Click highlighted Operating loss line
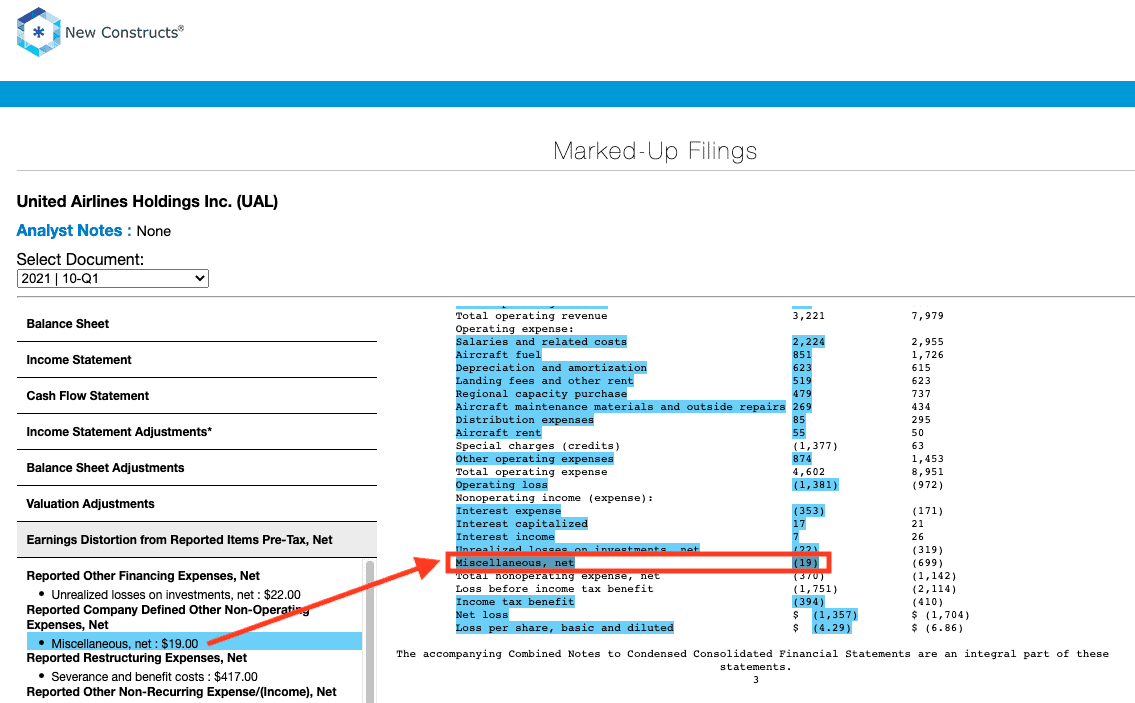The height and width of the screenshot is (703, 1135). click(x=501, y=485)
